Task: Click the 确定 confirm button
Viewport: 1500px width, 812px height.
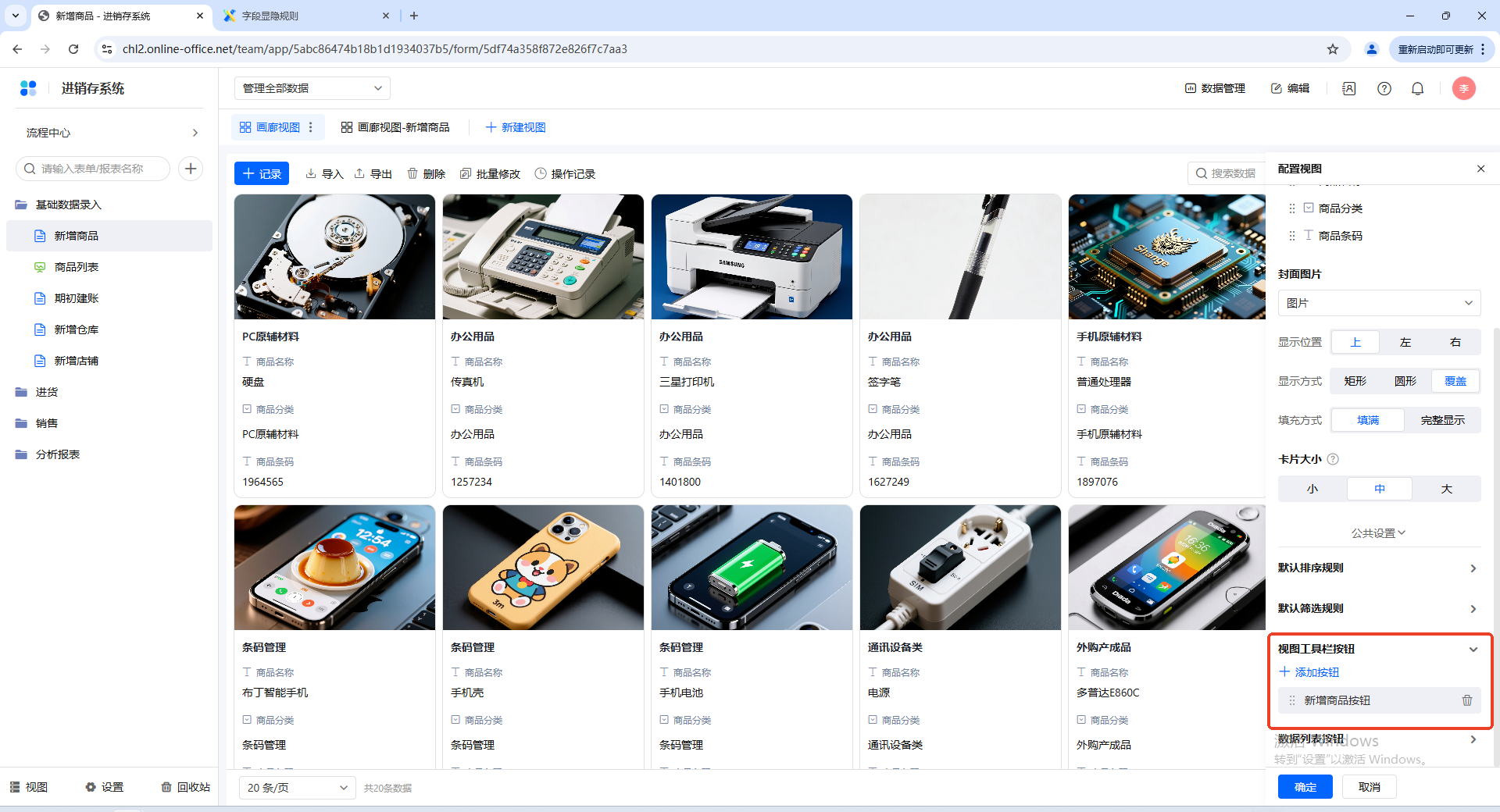Action: click(1305, 787)
